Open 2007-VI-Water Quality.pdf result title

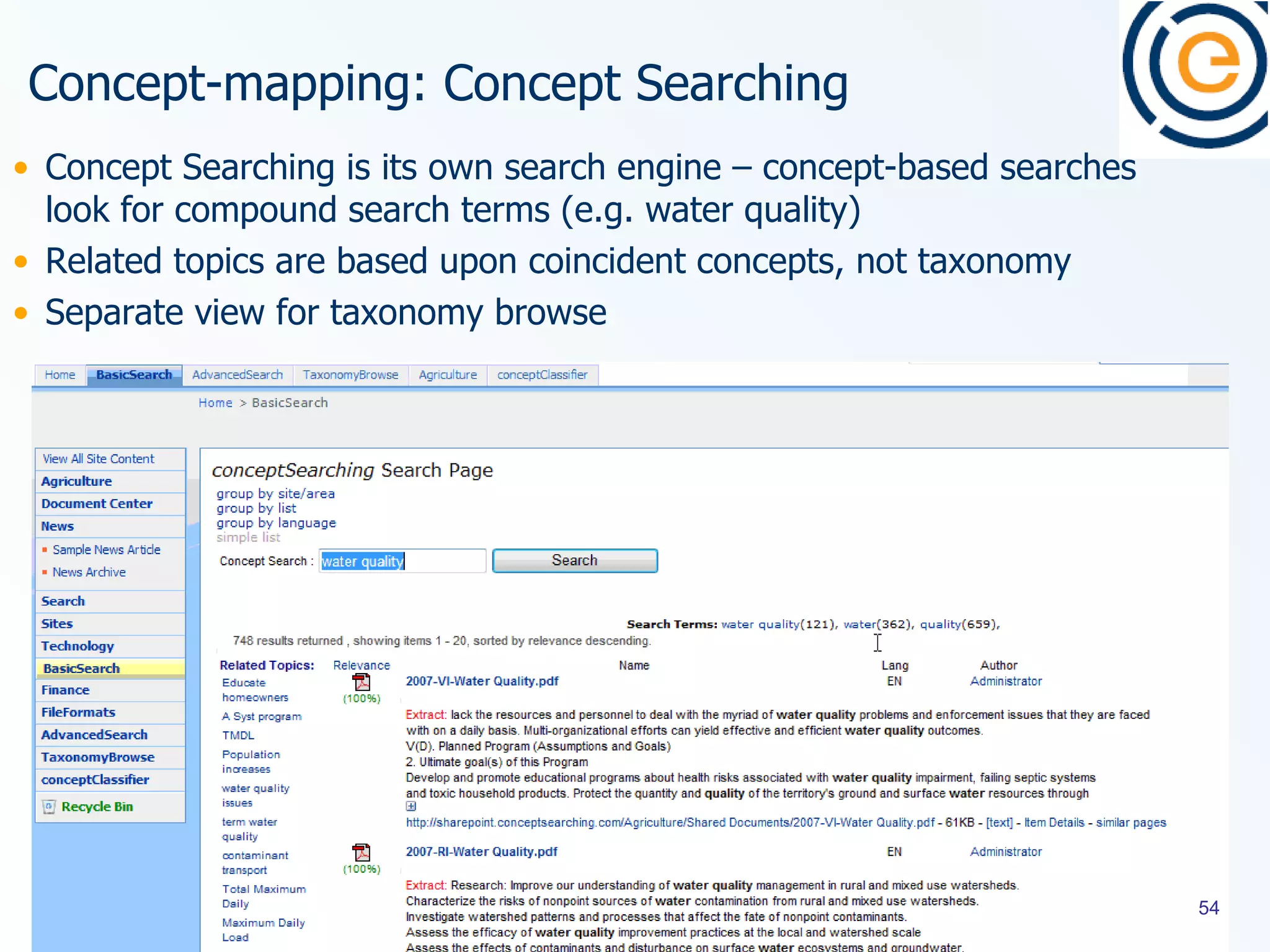[x=482, y=681]
